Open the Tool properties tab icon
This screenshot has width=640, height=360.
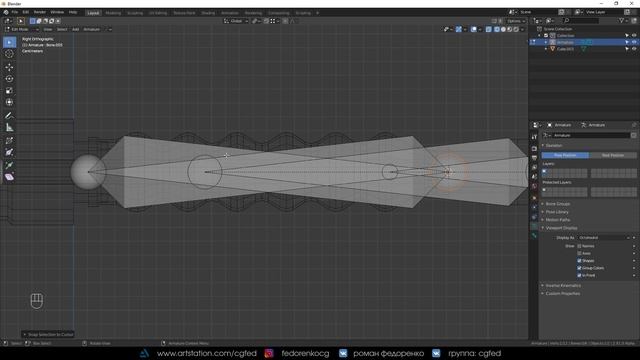(534, 137)
